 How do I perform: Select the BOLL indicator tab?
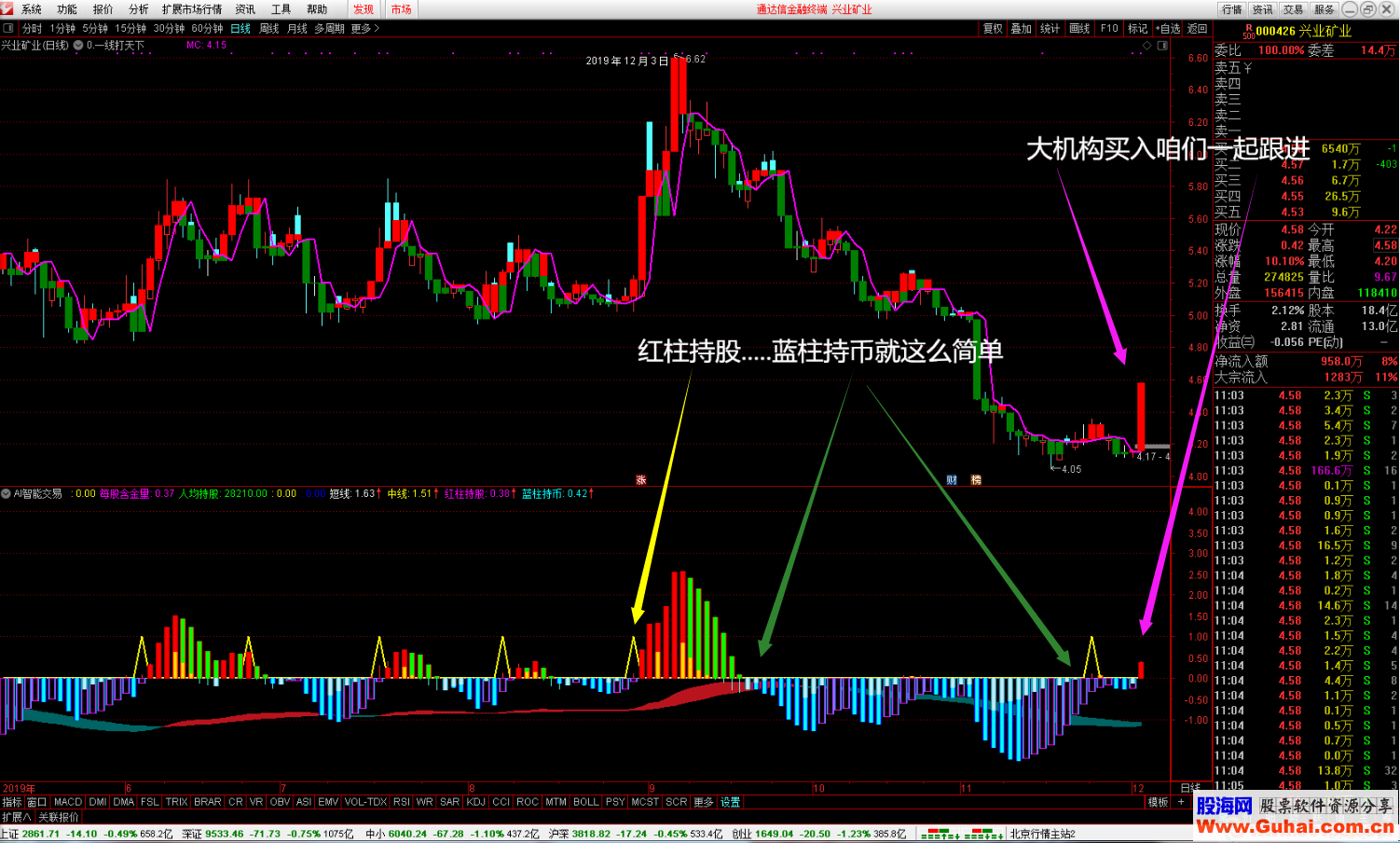[586, 802]
